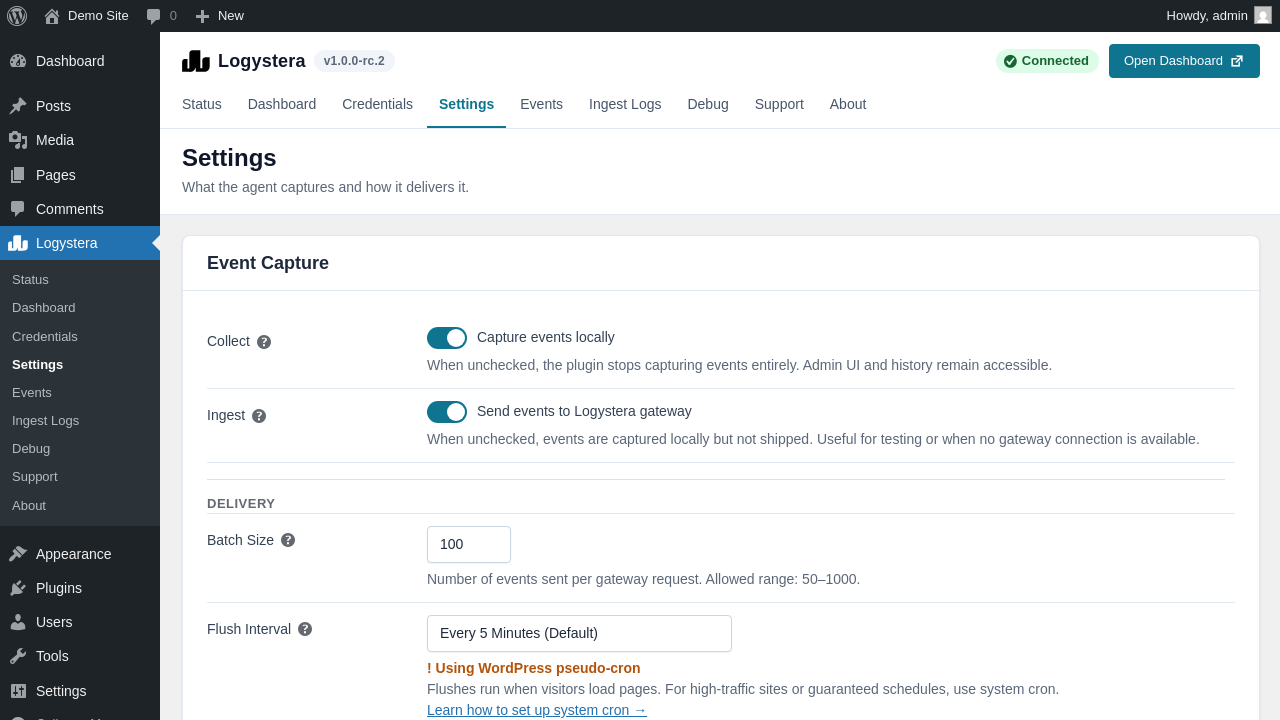The image size is (1280, 720).
Task: Open comments bubble in admin bar
Action: 153,16
